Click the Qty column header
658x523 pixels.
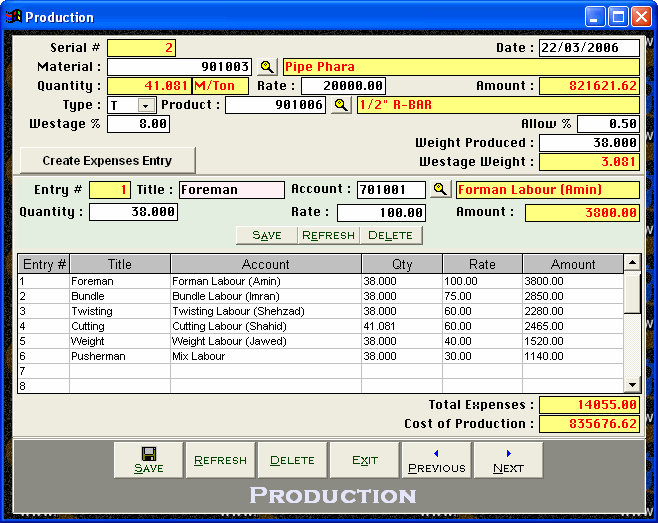pos(402,264)
